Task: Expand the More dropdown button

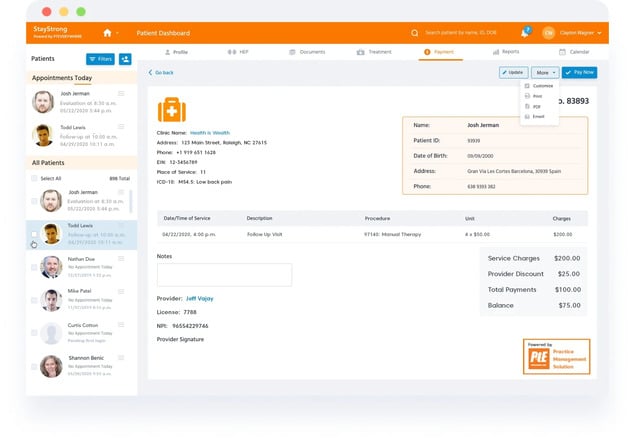Action: 545,72
